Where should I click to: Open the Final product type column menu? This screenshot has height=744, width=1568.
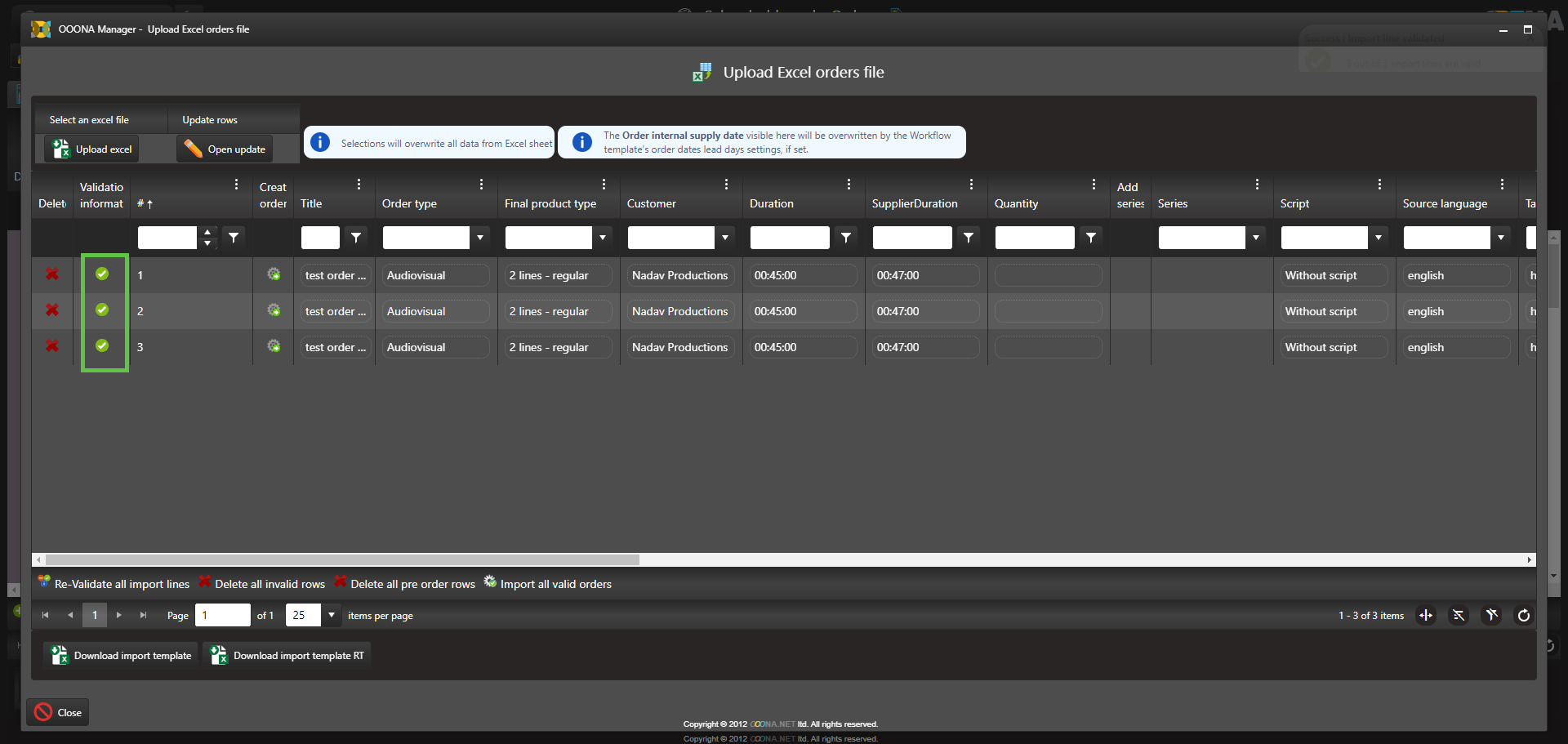pyautogui.click(x=604, y=185)
